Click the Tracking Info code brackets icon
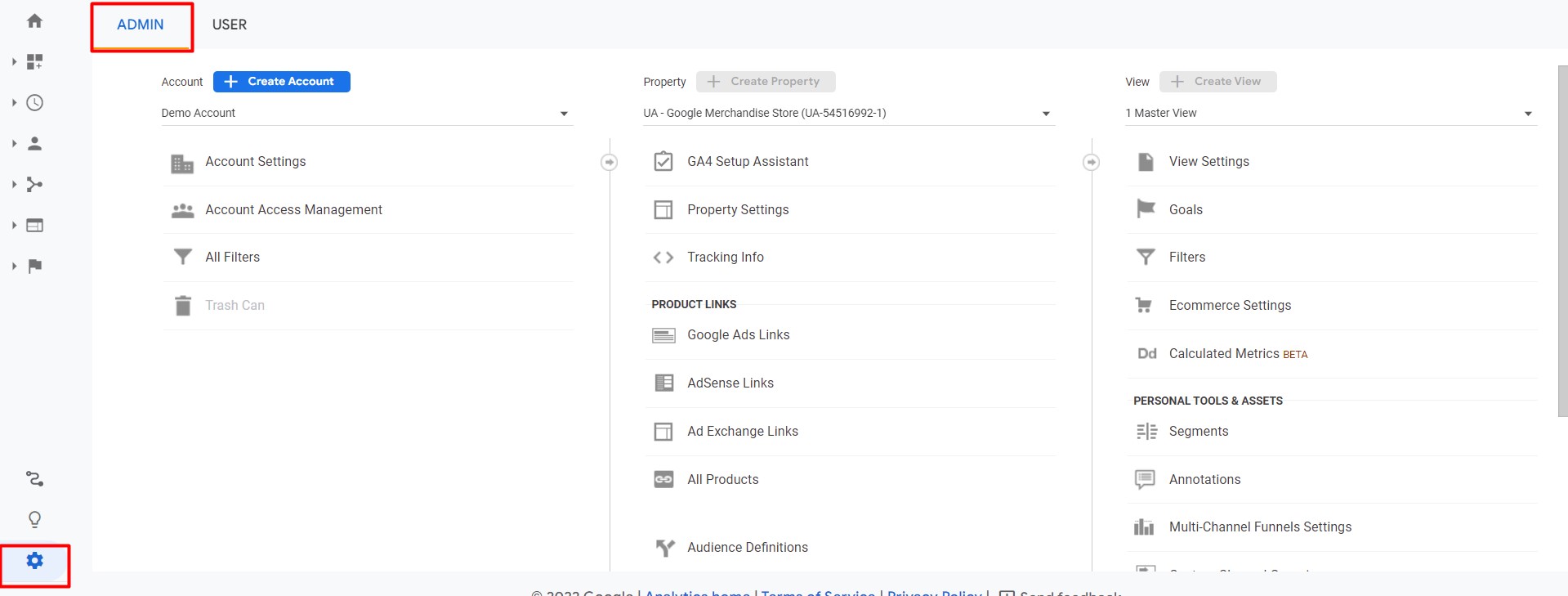 click(663, 258)
